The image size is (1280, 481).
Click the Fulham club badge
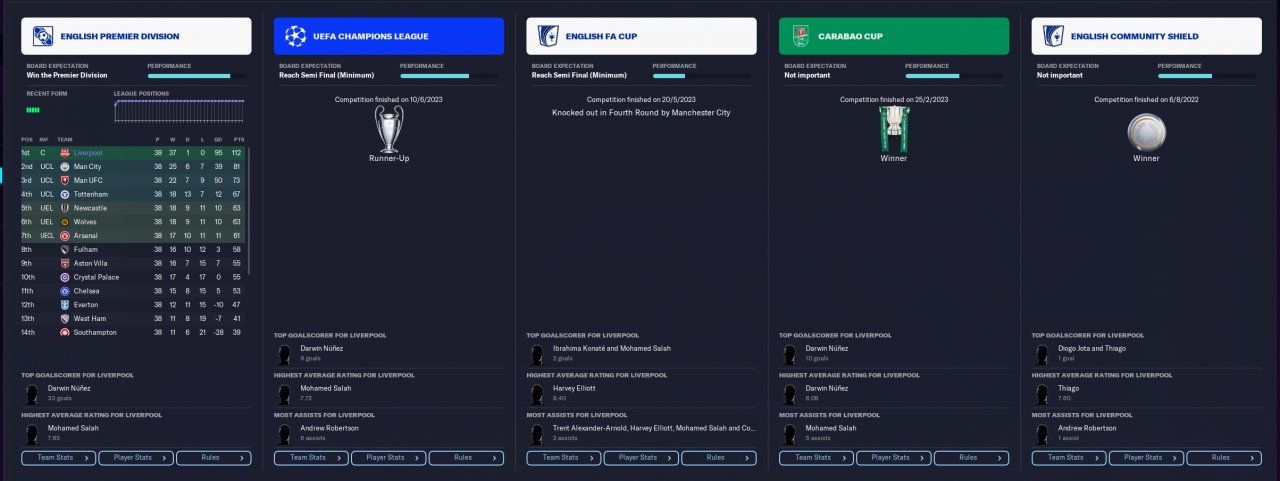[65, 249]
